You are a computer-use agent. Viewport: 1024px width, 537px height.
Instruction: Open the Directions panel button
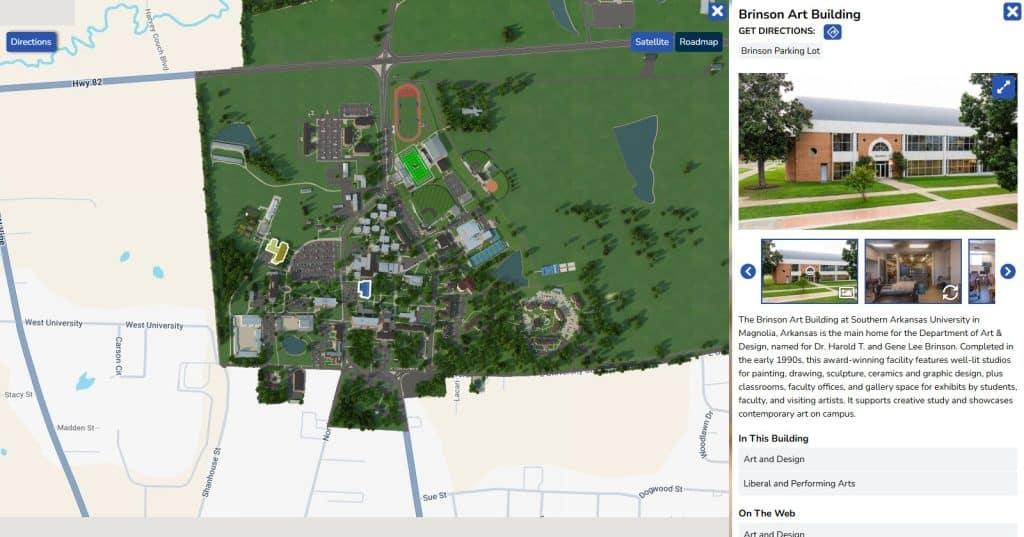[x=31, y=42]
